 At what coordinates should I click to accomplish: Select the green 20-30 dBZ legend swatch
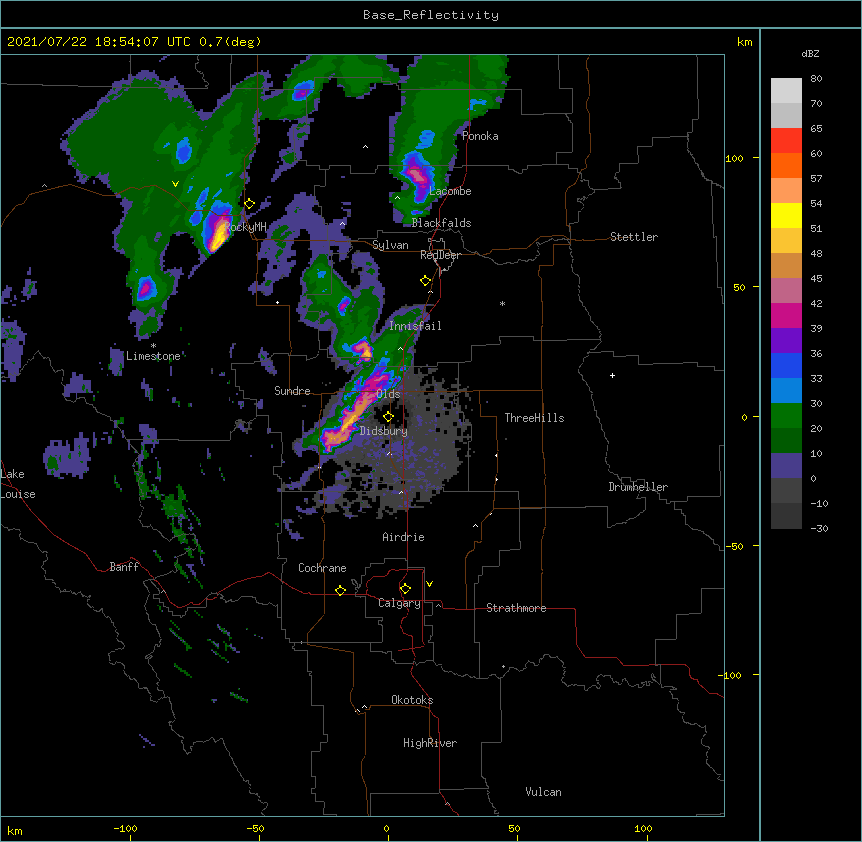[786, 416]
